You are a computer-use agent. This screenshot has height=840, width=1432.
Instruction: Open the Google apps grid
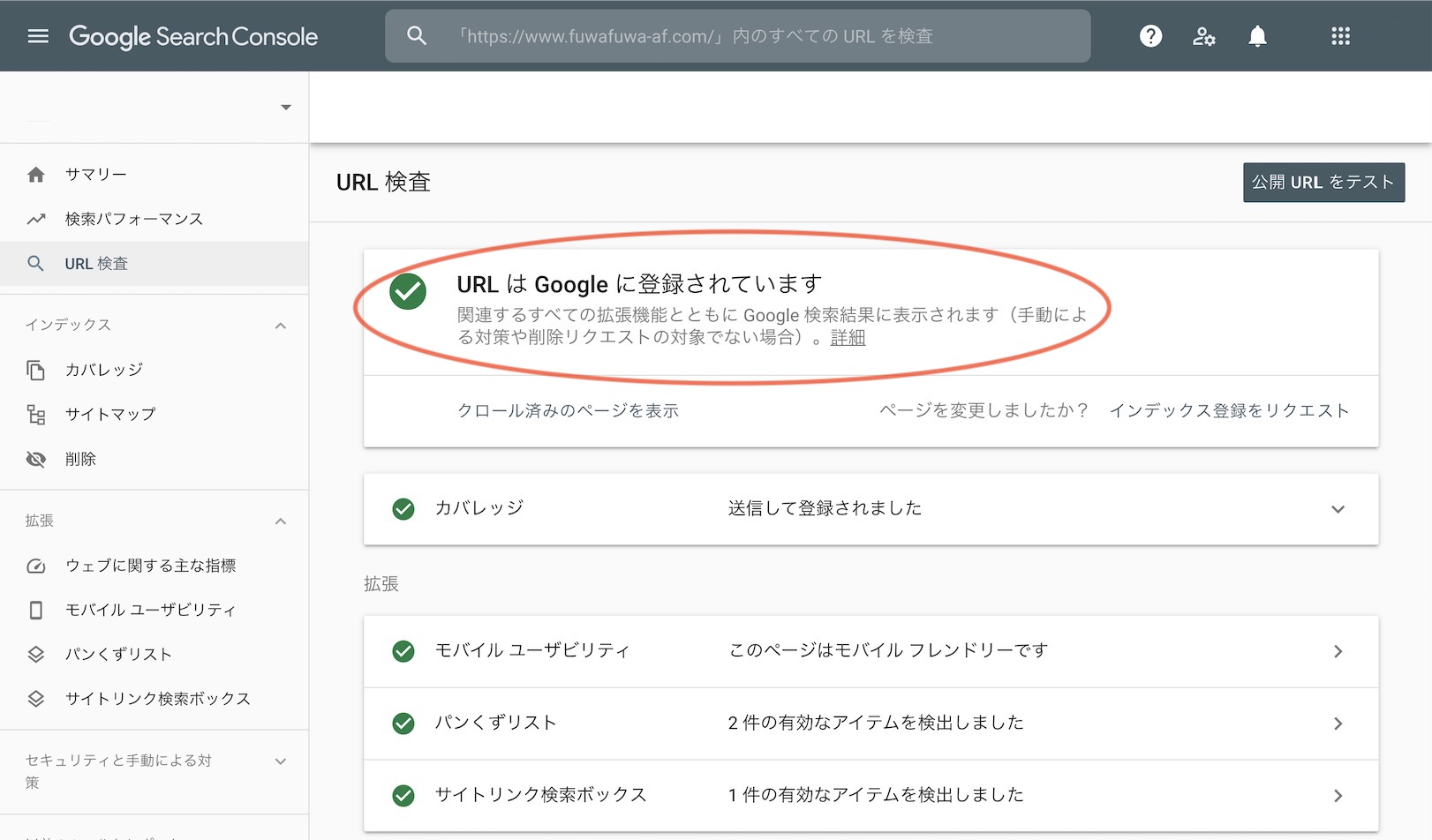pos(1340,36)
